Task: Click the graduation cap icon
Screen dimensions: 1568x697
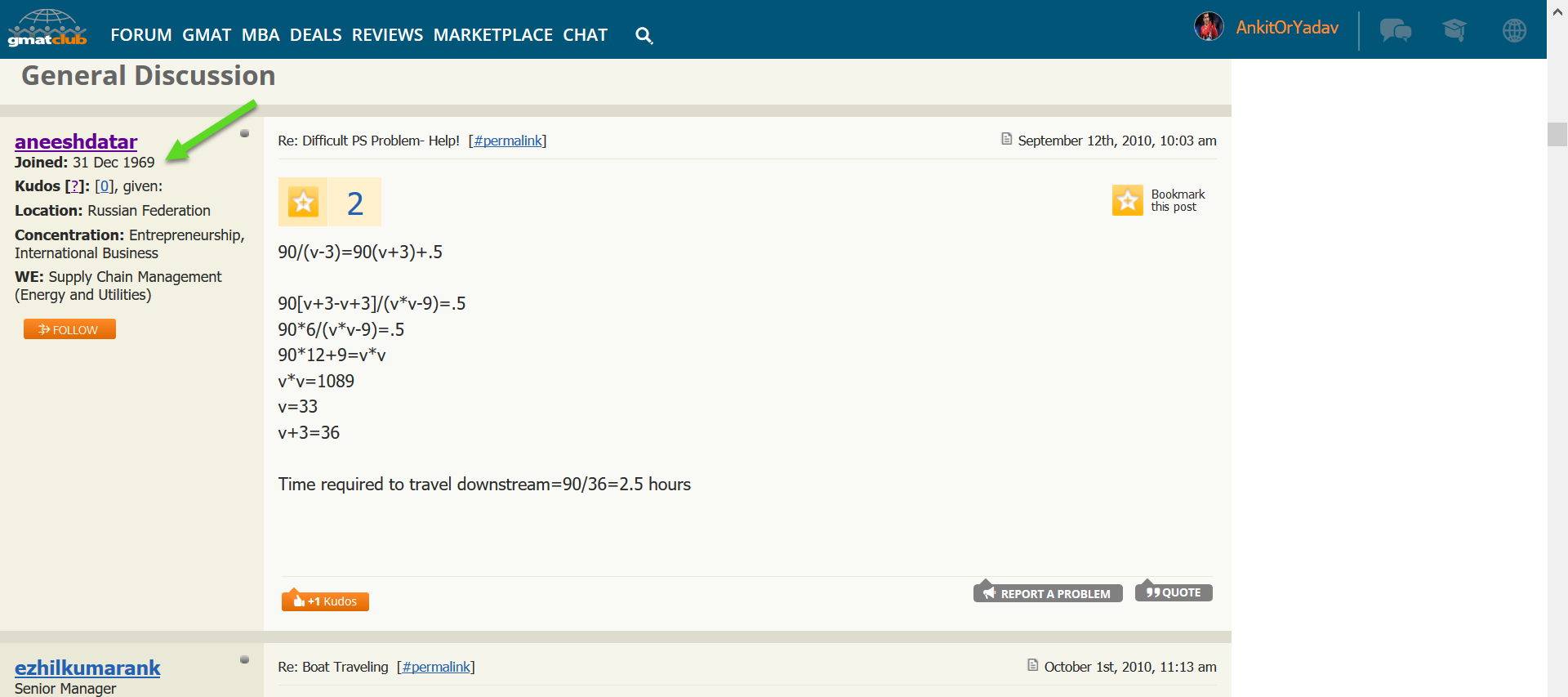Action: [x=1454, y=31]
